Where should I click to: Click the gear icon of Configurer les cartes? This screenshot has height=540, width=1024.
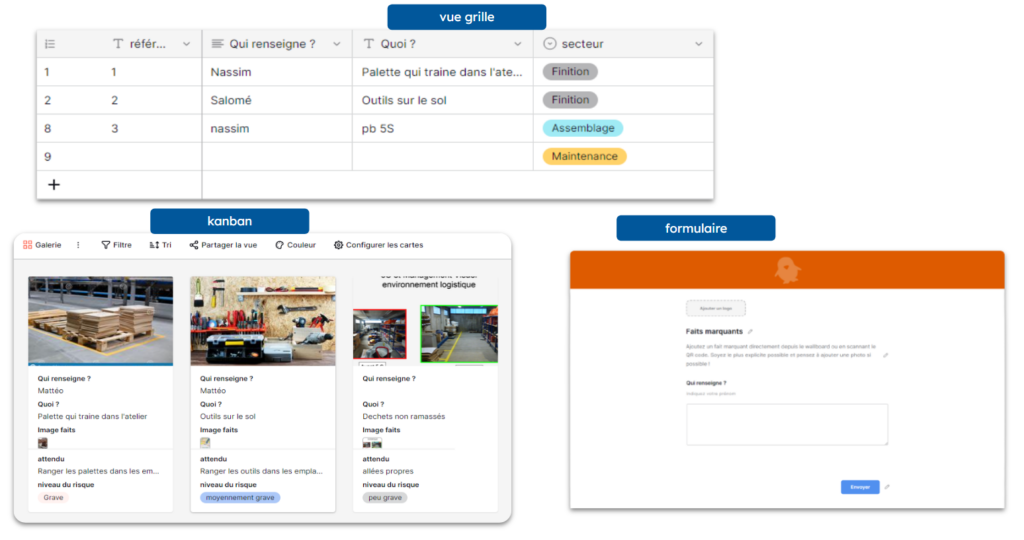click(338, 245)
